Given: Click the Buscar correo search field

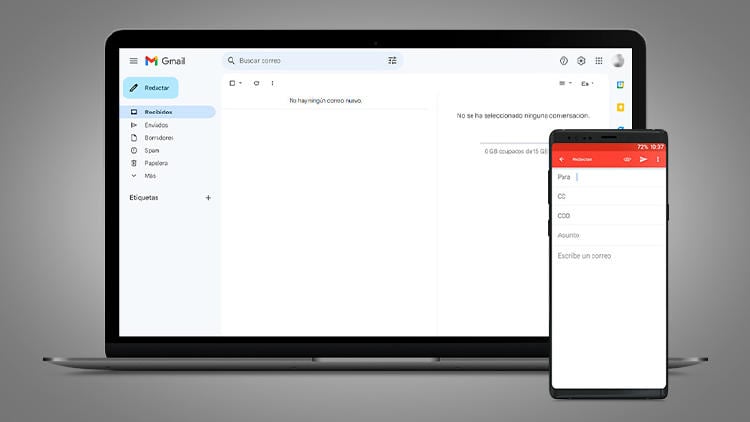Looking at the screenshot, I should (300, 61).
